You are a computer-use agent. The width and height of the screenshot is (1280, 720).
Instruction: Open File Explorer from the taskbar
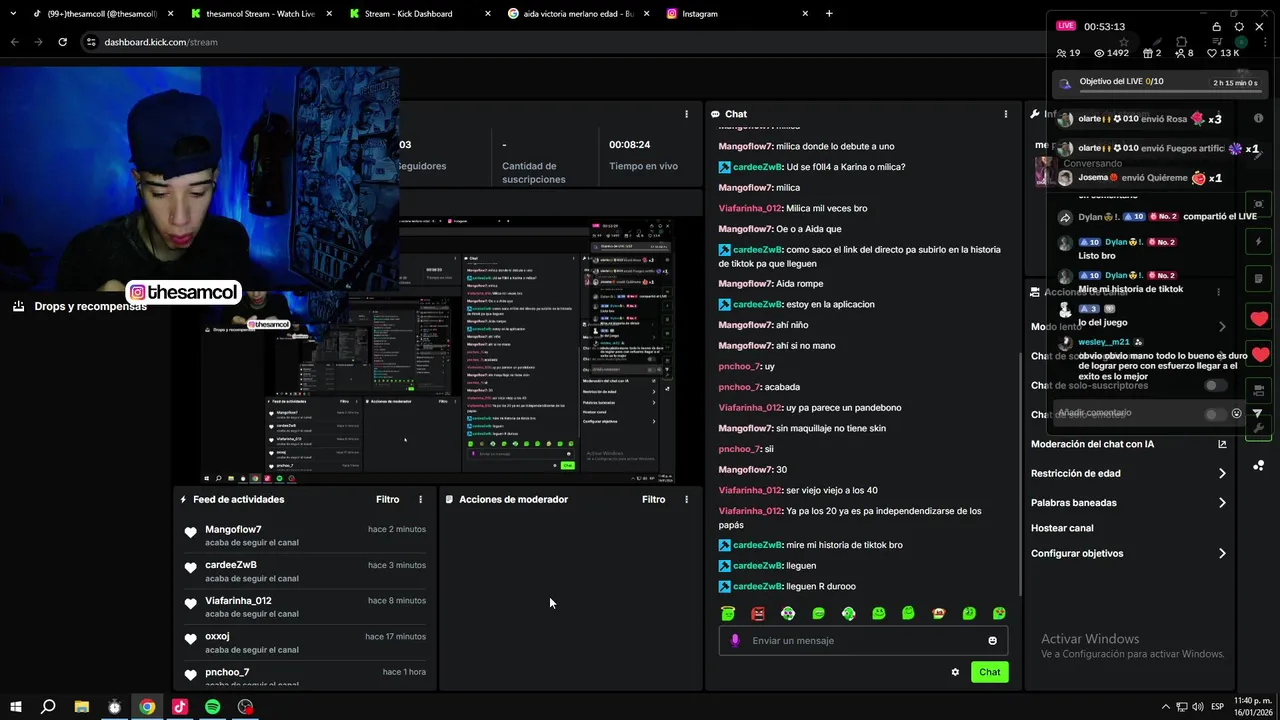(x=82, y=707)
